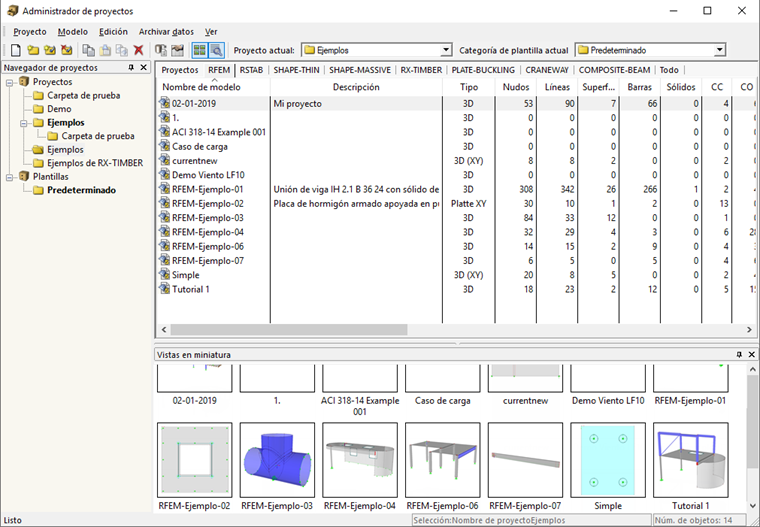Sort by Nombre de modelo column header
Screen dimensions: 760x527
213,87
